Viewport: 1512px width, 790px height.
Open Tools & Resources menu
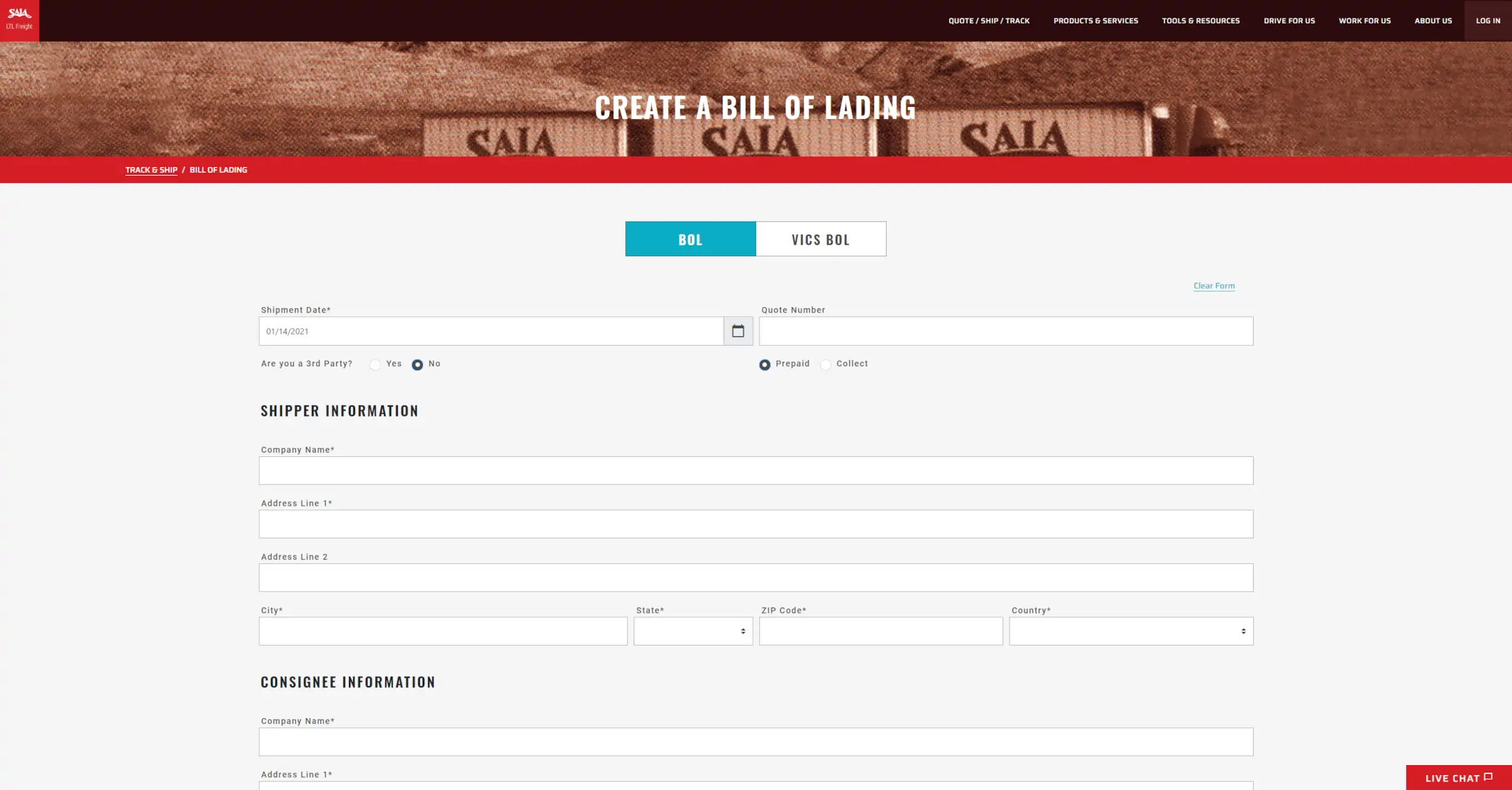pos(1201,21)
